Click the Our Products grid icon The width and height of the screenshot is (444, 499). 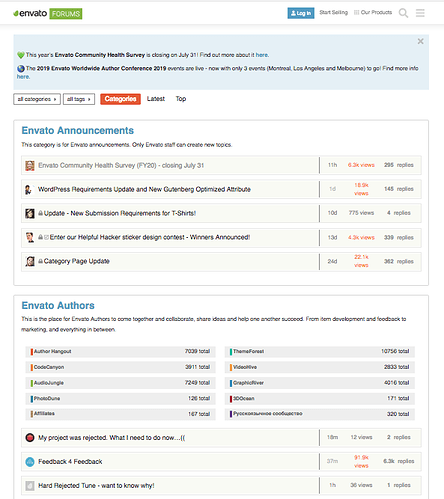[x=356, y=12]
